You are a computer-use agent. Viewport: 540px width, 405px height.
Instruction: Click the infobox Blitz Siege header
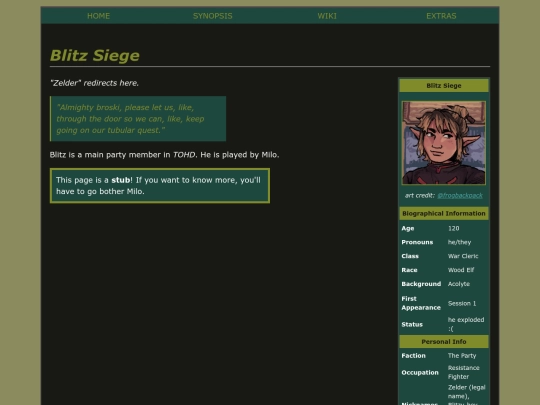[444, 86]
